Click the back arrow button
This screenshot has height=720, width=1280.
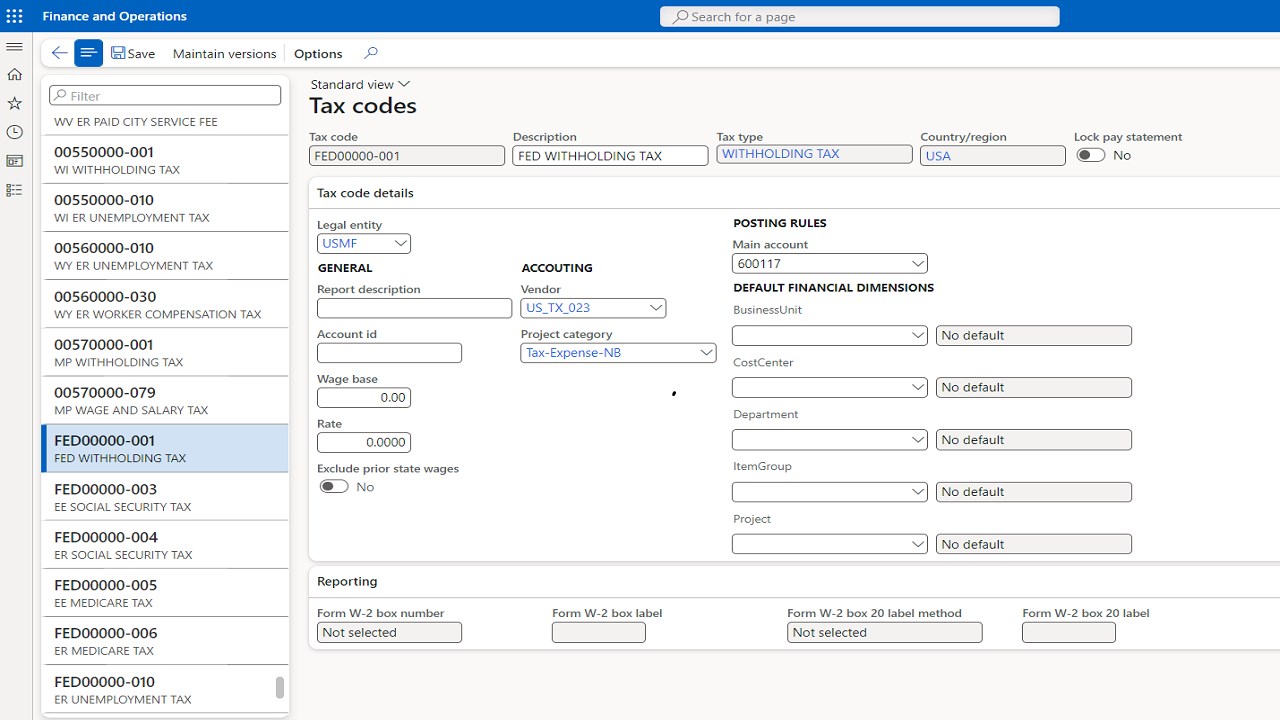pyautogui.click(x=59, y=53)
